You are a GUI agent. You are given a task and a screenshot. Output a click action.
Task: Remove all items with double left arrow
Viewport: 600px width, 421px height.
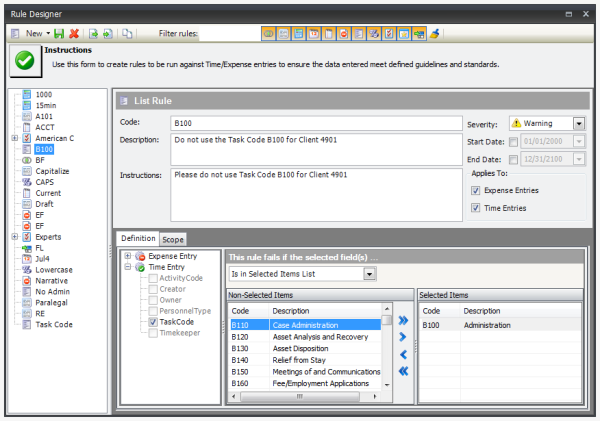(x=403, y=371)
